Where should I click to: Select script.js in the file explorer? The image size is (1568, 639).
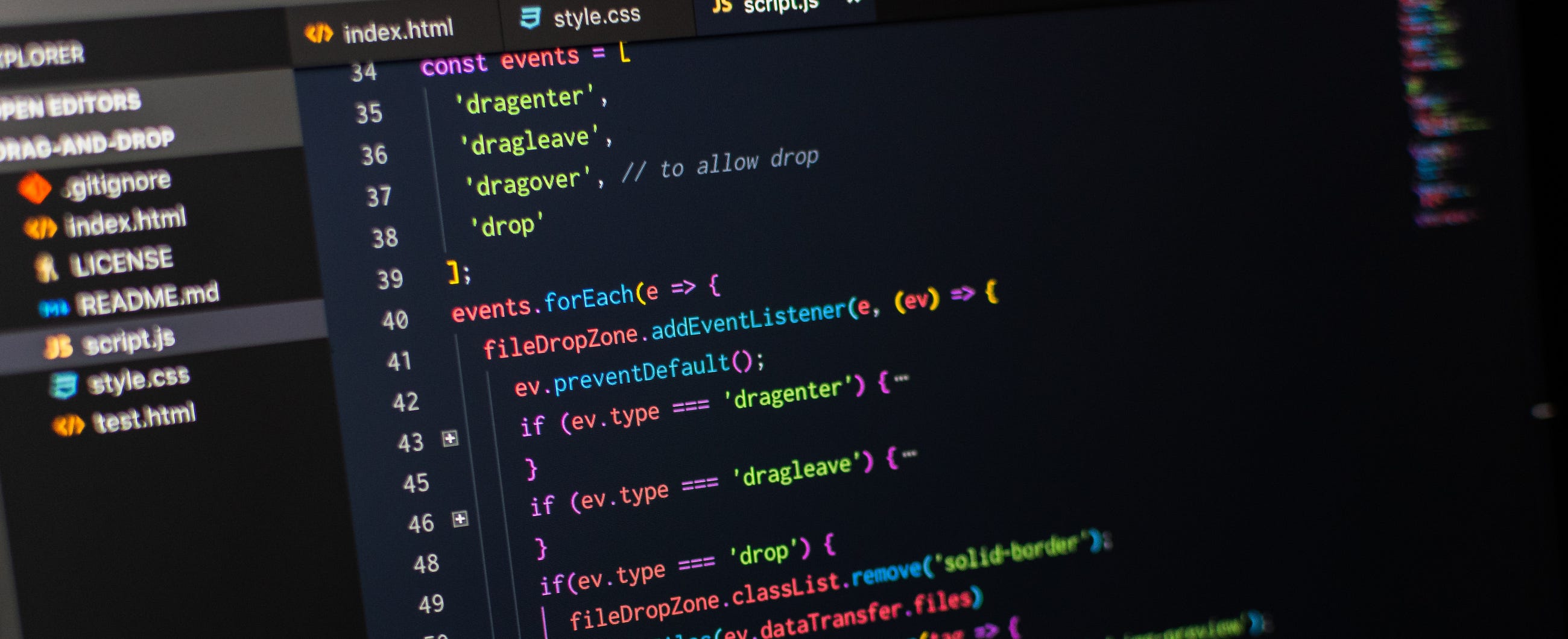128,342
